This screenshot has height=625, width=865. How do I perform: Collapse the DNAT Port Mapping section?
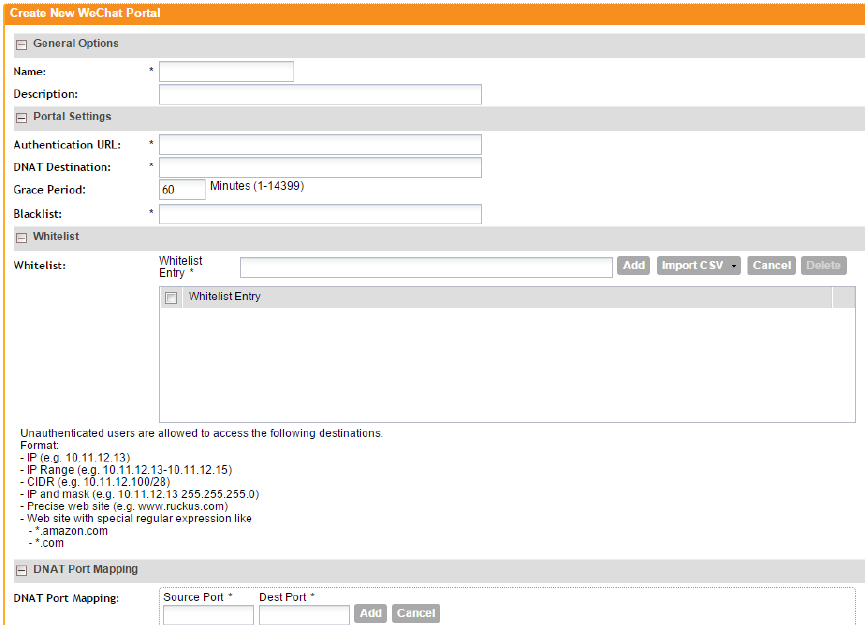21,570
